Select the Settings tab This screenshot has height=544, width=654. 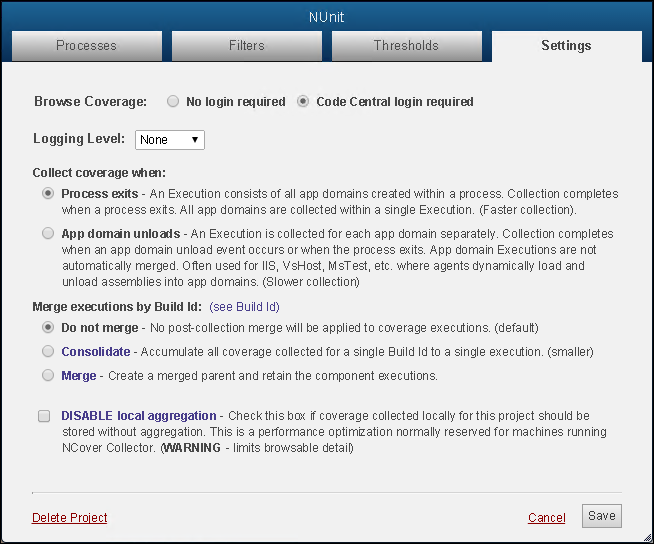pos(566,46)
